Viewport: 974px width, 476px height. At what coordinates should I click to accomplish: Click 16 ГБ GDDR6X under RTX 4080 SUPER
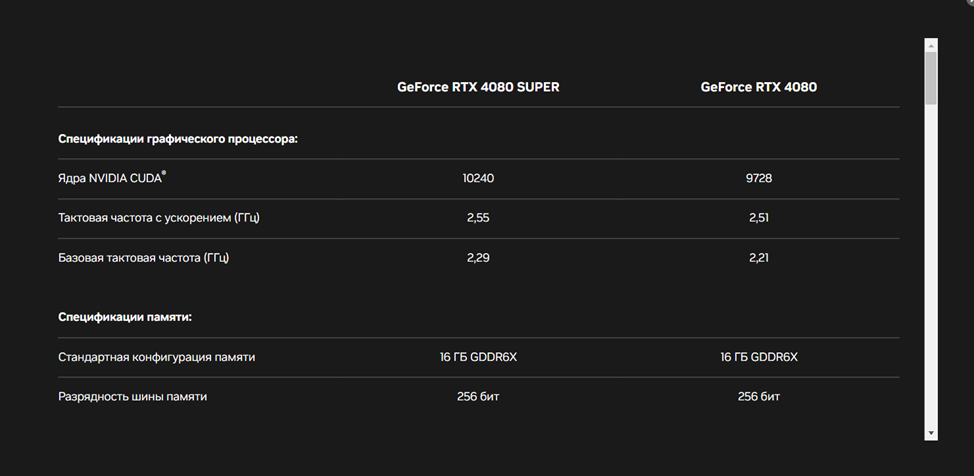(478, 357)
